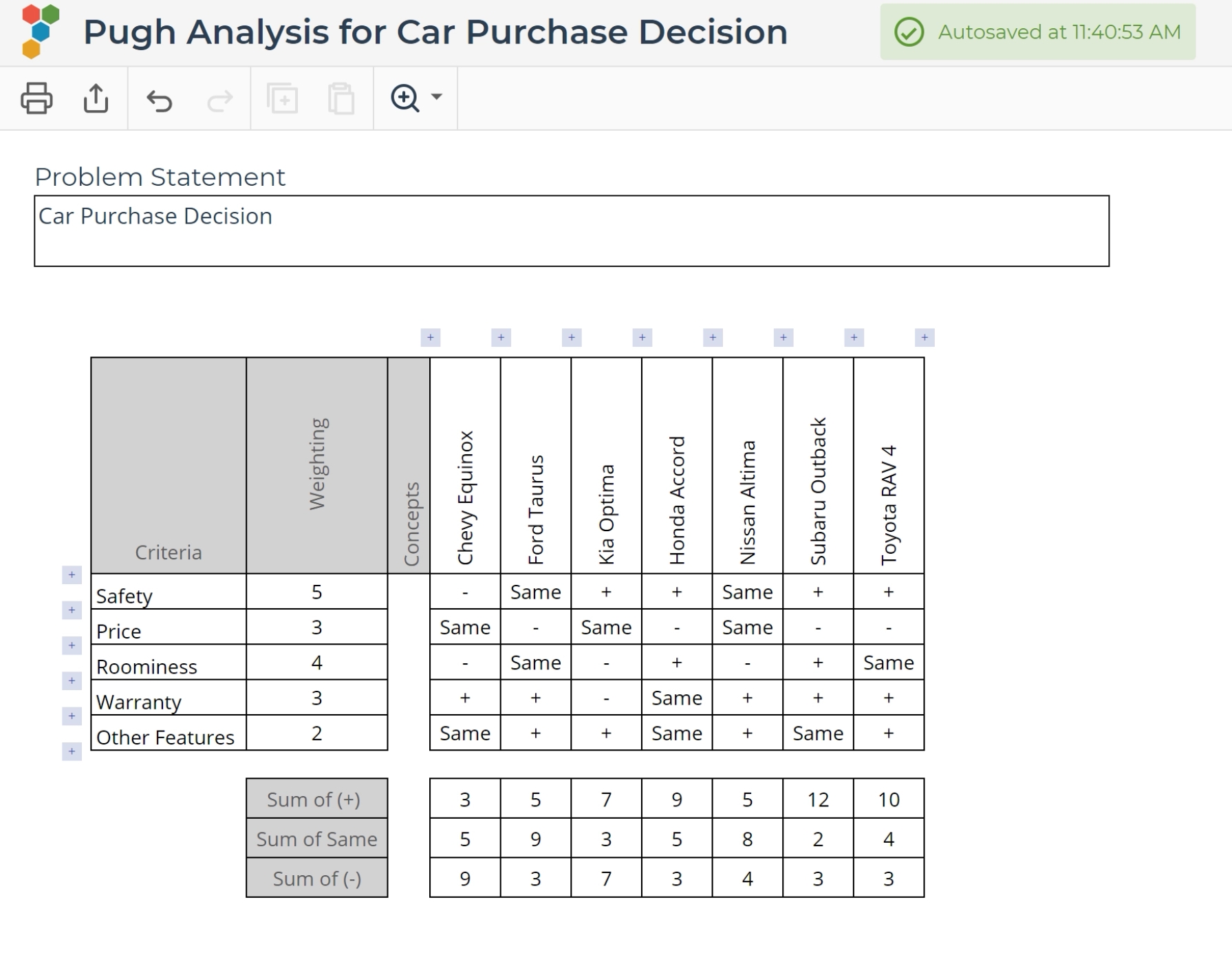Open the zoom dropdown arrow
Viewport: 1232px width, 955px height.
(x=436, y=96)
